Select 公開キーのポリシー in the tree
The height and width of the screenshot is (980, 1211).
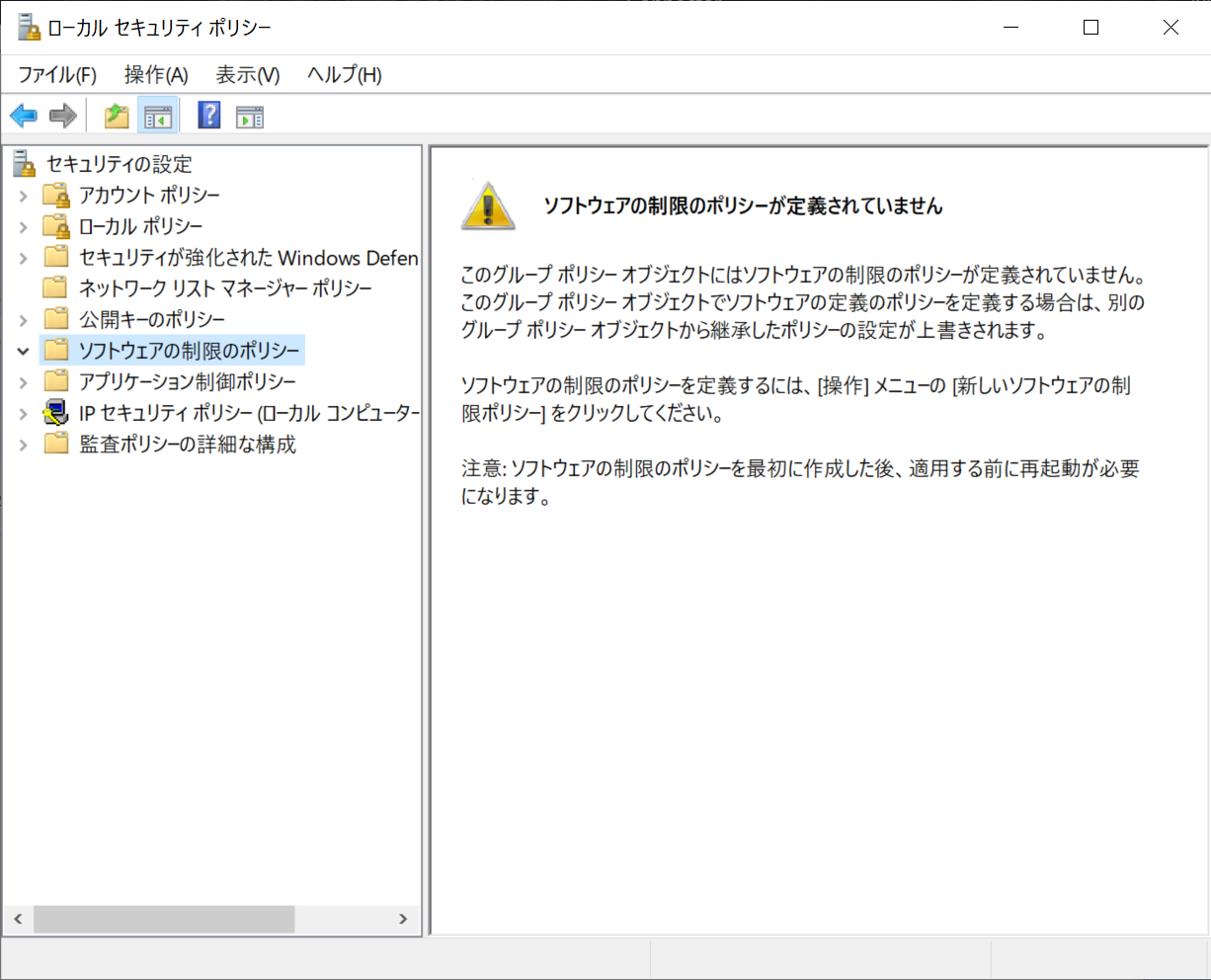(x=152, y=320)
